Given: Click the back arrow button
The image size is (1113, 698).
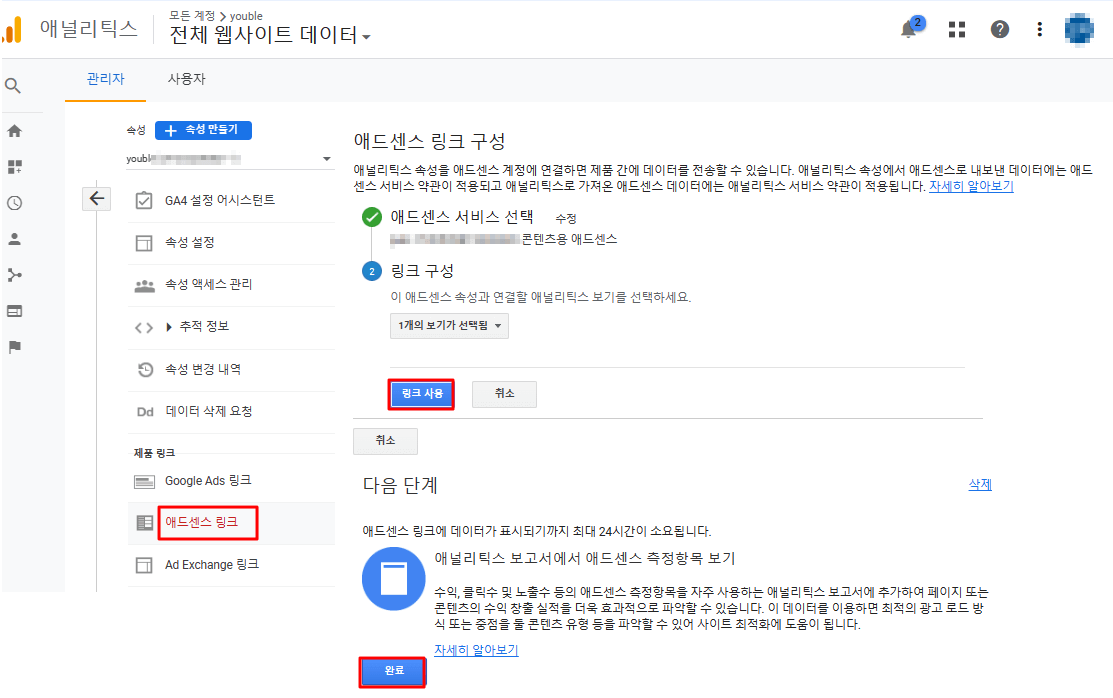Looking at the screenshot, I should tap(97, 199).
